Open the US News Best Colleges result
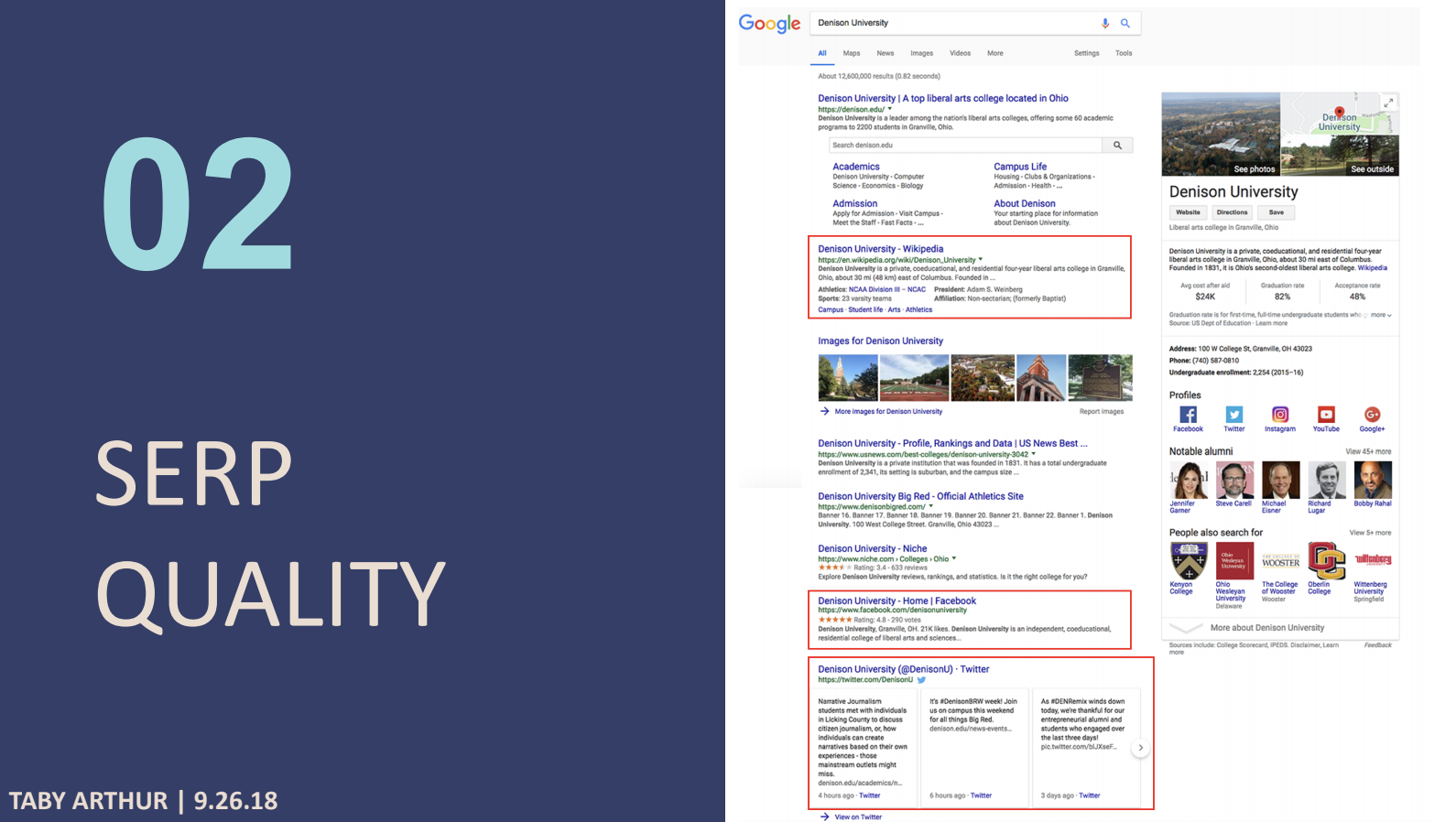 952,443
